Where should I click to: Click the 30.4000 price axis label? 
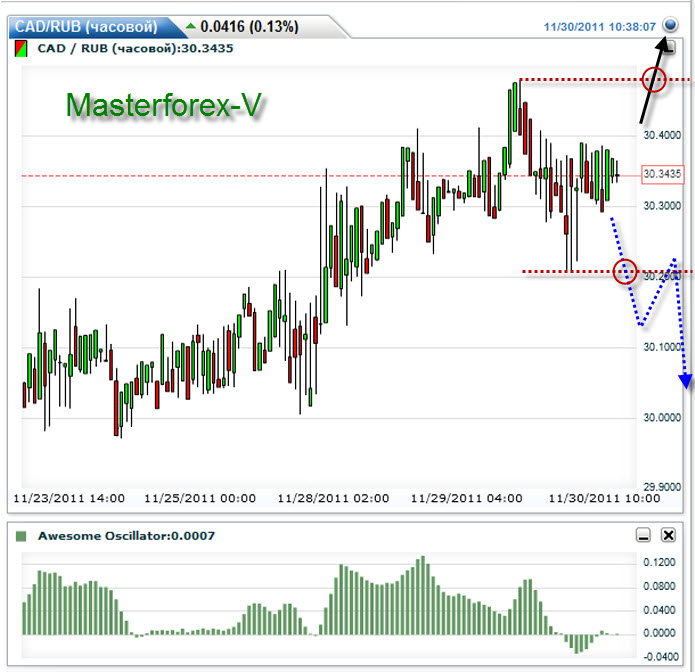pos(662,135)
